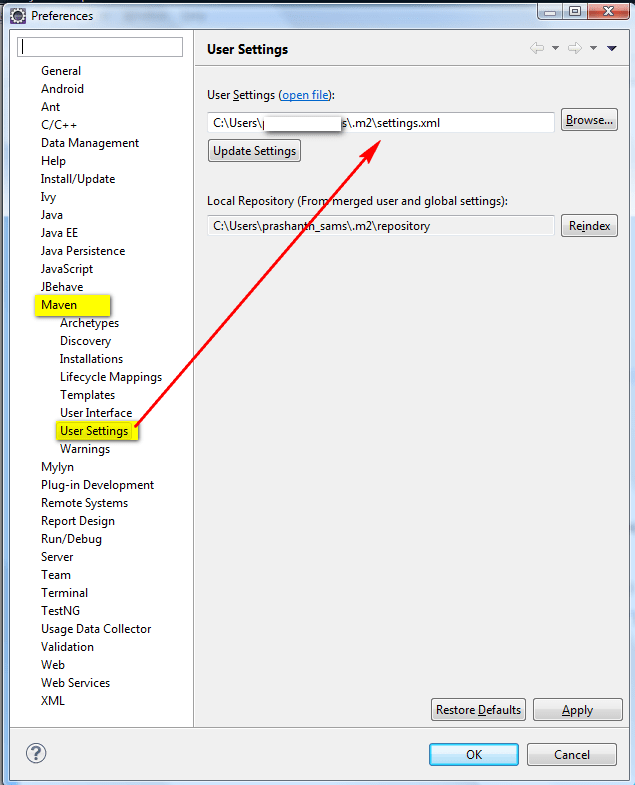Open Plug-in Development preferences
Image resolution: width=635 pixels, height=785 pixels.
pos(98,486)
